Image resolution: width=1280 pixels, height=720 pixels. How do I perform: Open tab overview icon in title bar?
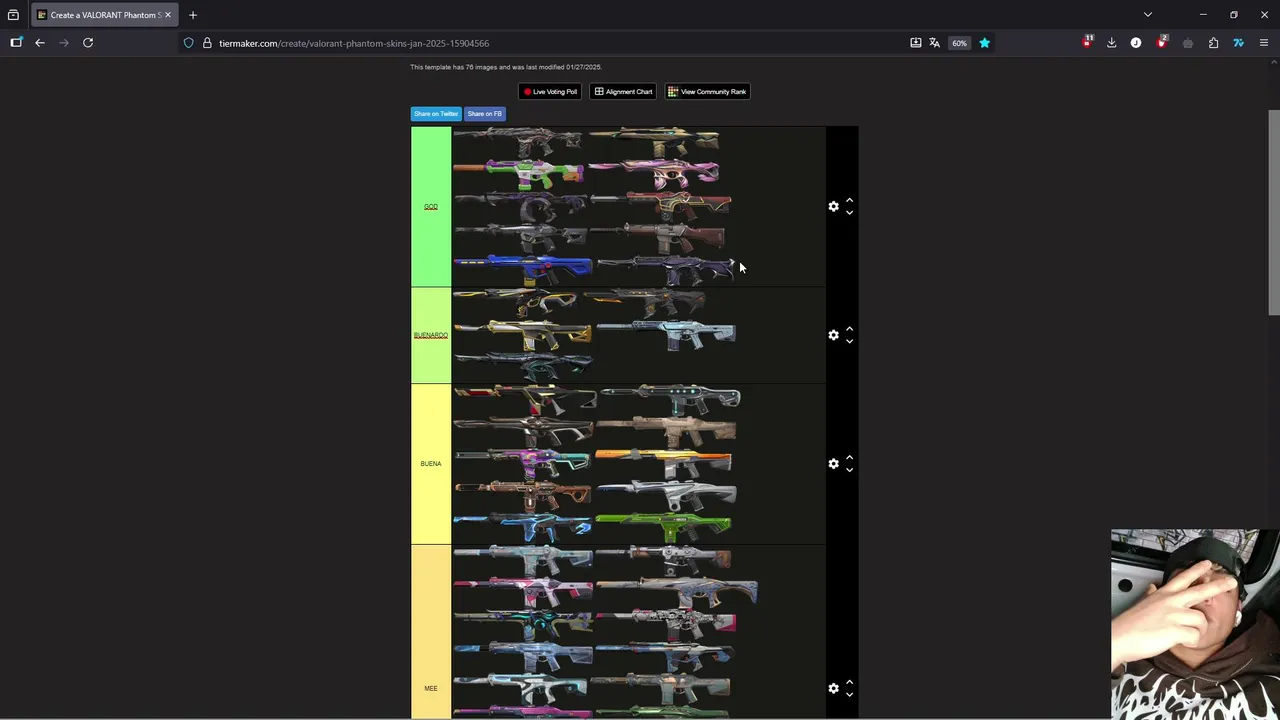coord(13,15)
